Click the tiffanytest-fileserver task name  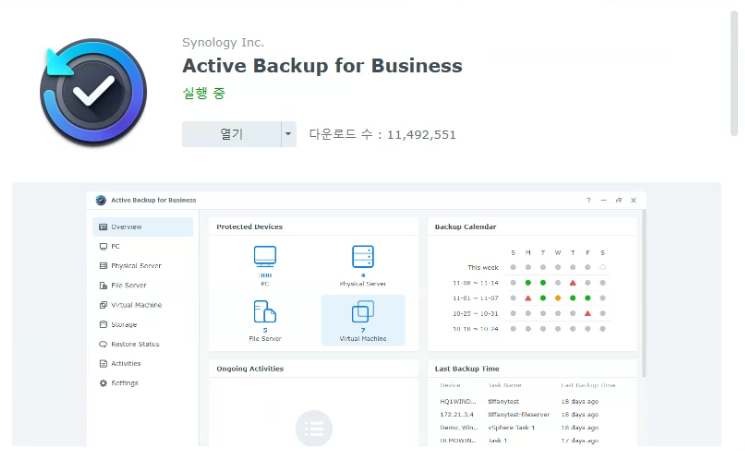[519, 414]
